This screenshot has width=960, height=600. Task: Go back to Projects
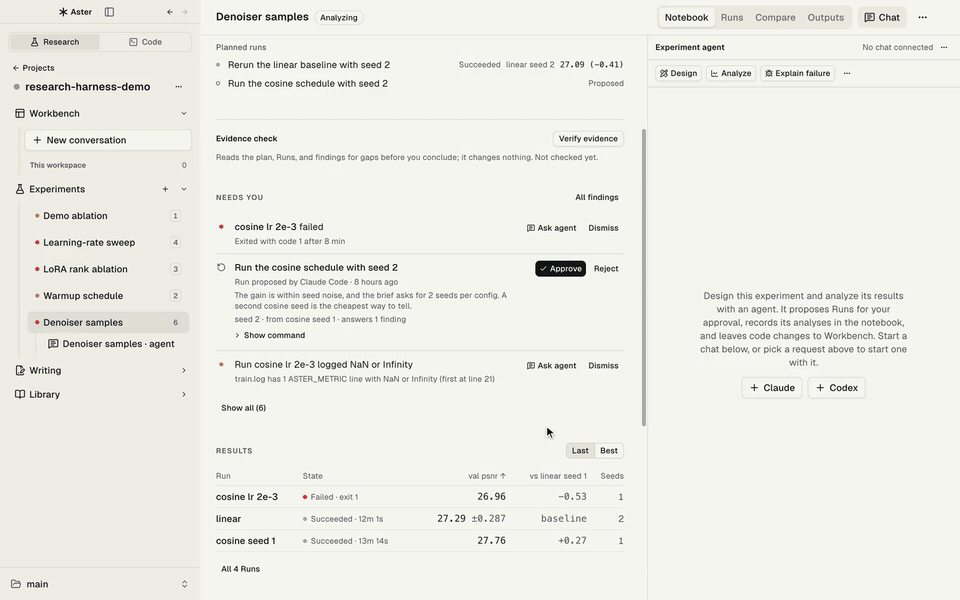coord(34,68)
